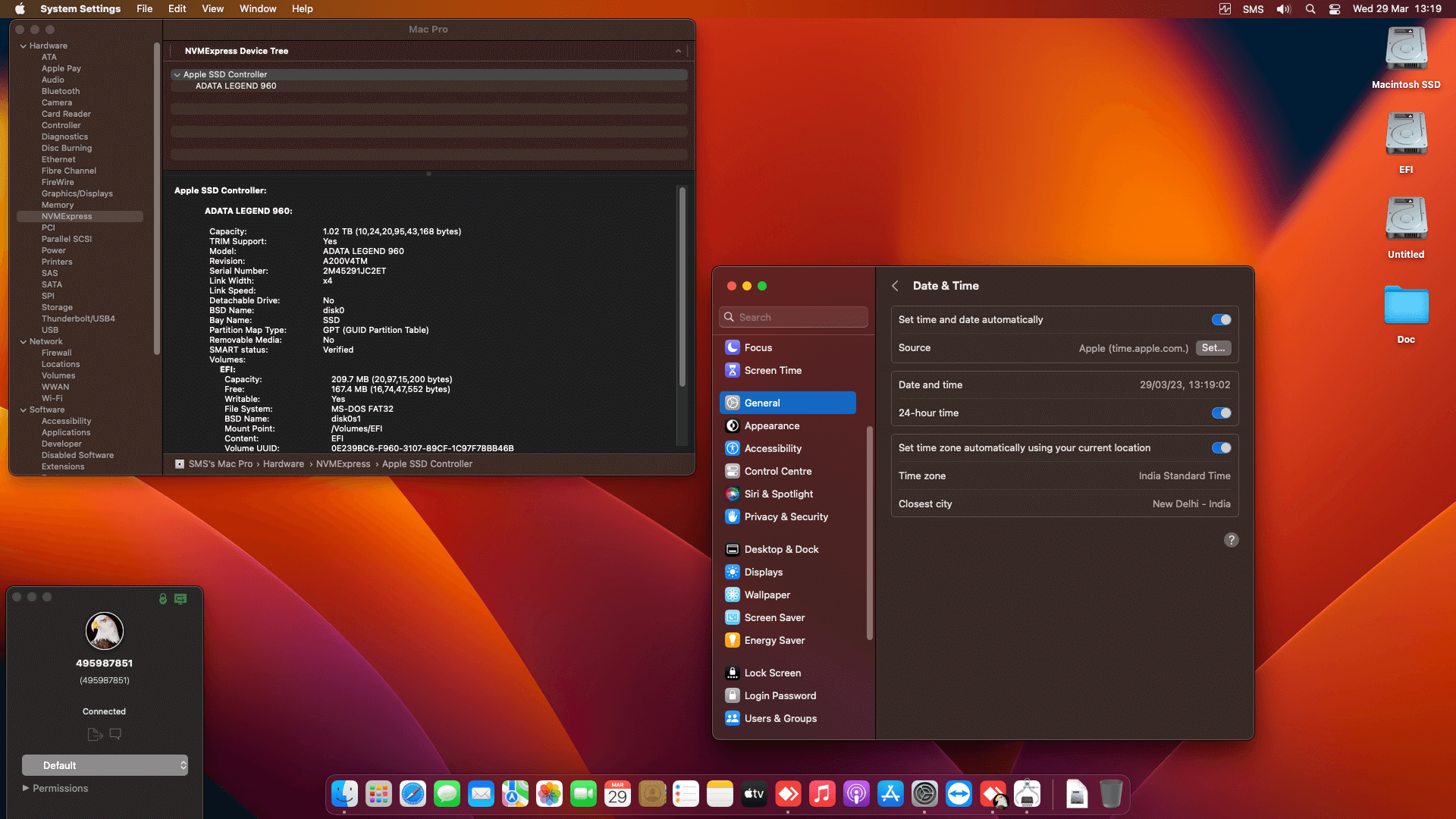
Task: Open Messages app in Dock
Action: [x=447, y=794]
